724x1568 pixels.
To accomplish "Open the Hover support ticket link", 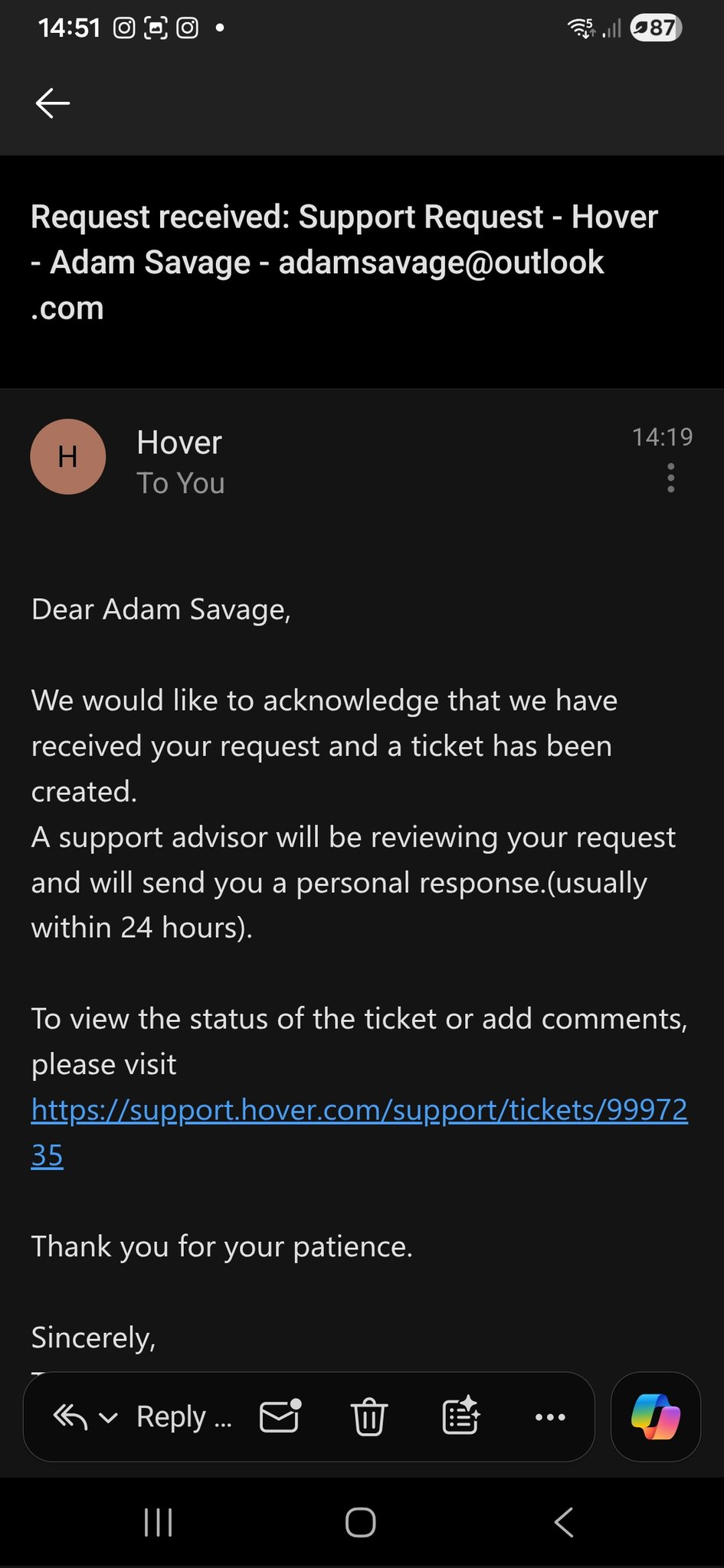I will click(359, 1110).
